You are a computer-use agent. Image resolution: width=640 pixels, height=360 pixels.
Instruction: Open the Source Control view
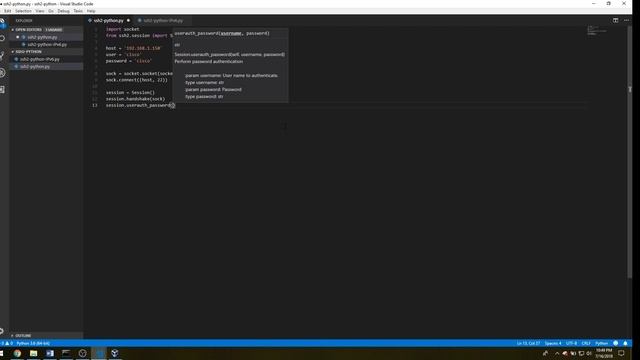pos(2,56)
